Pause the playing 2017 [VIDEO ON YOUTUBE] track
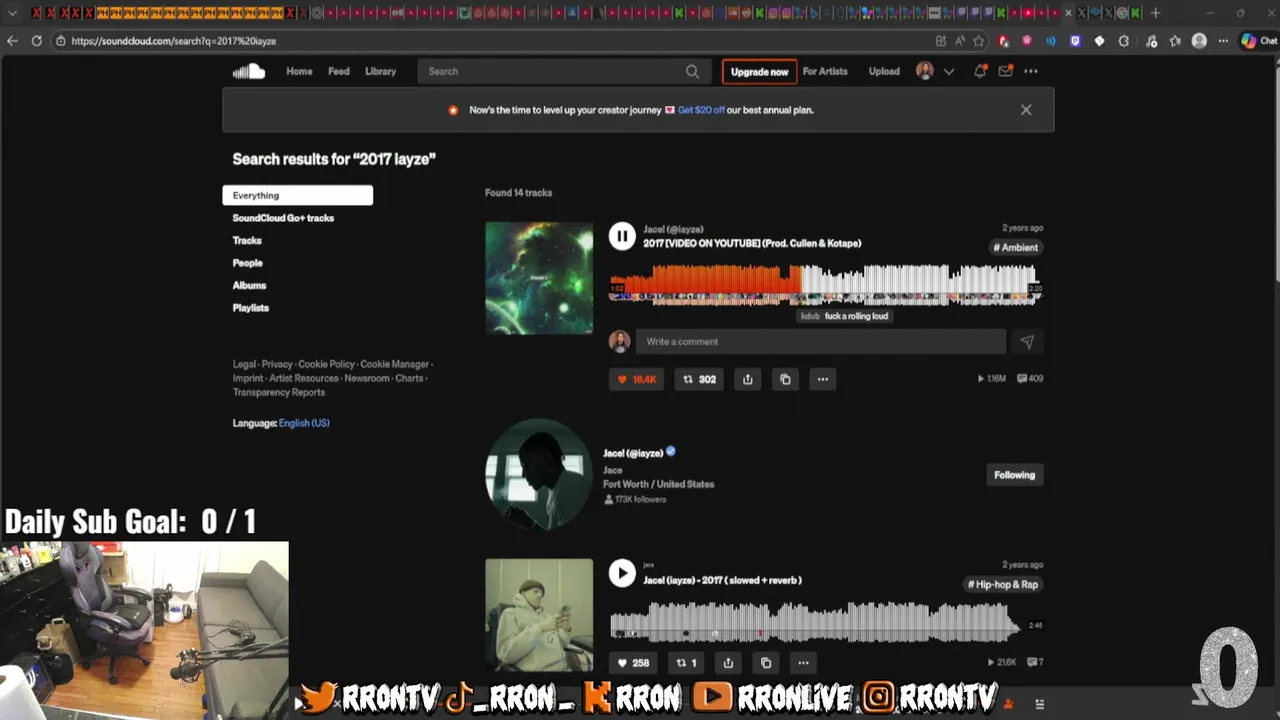Screen dimensions: 1280x720 pyautogui.click(x=622, y=236)
